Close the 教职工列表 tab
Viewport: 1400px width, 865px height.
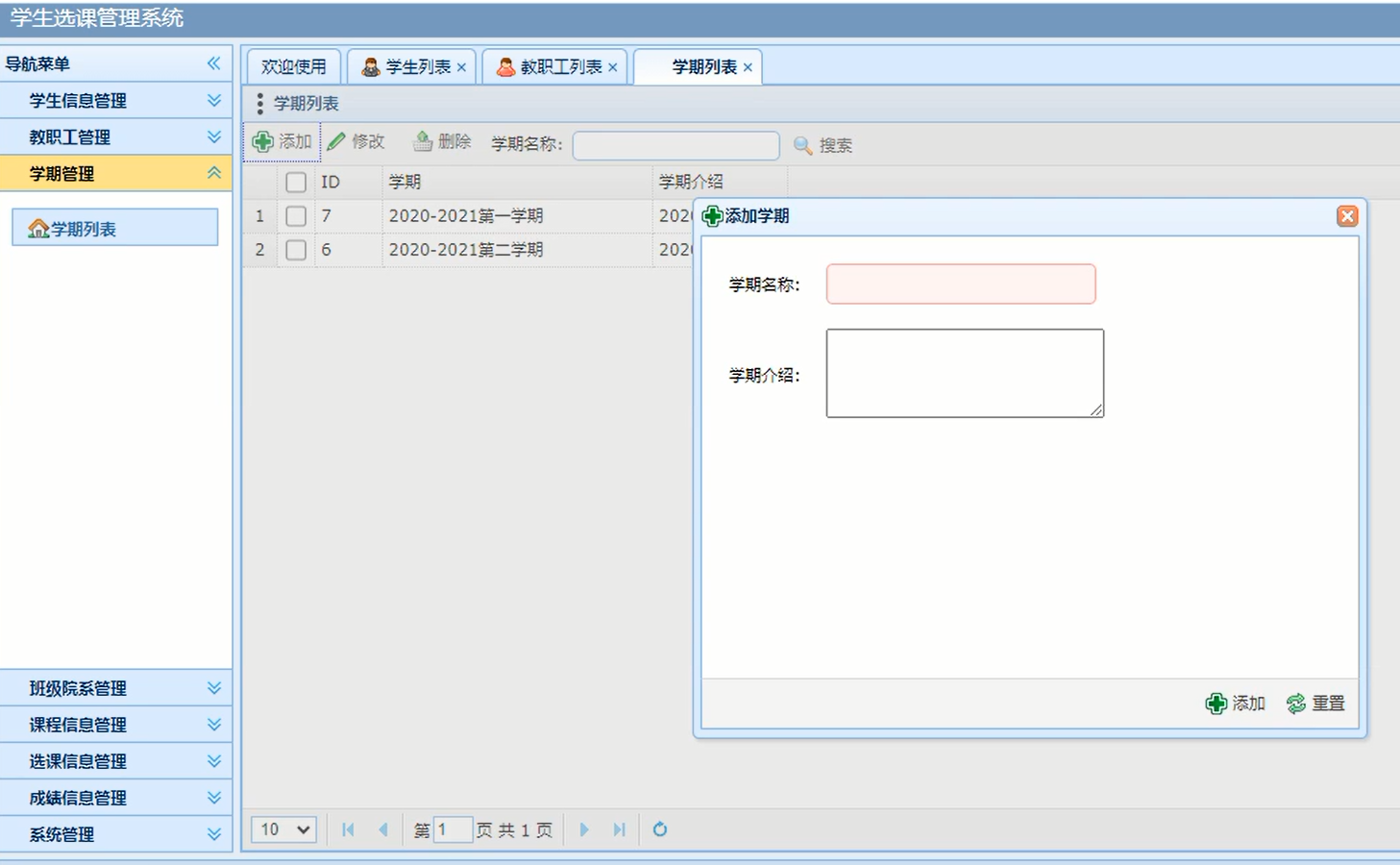tap(613, 67)
